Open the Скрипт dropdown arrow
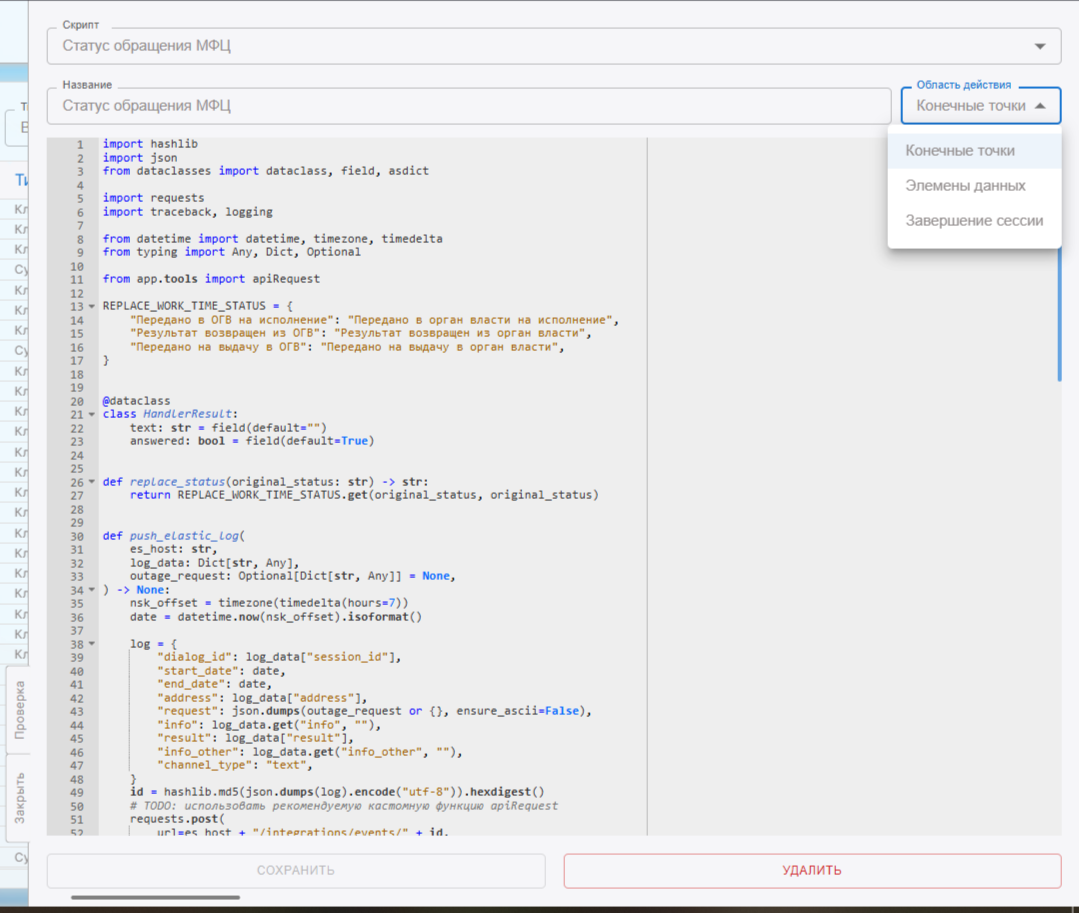Screen dimensions: 1079x913 (x=1041, y=46)
